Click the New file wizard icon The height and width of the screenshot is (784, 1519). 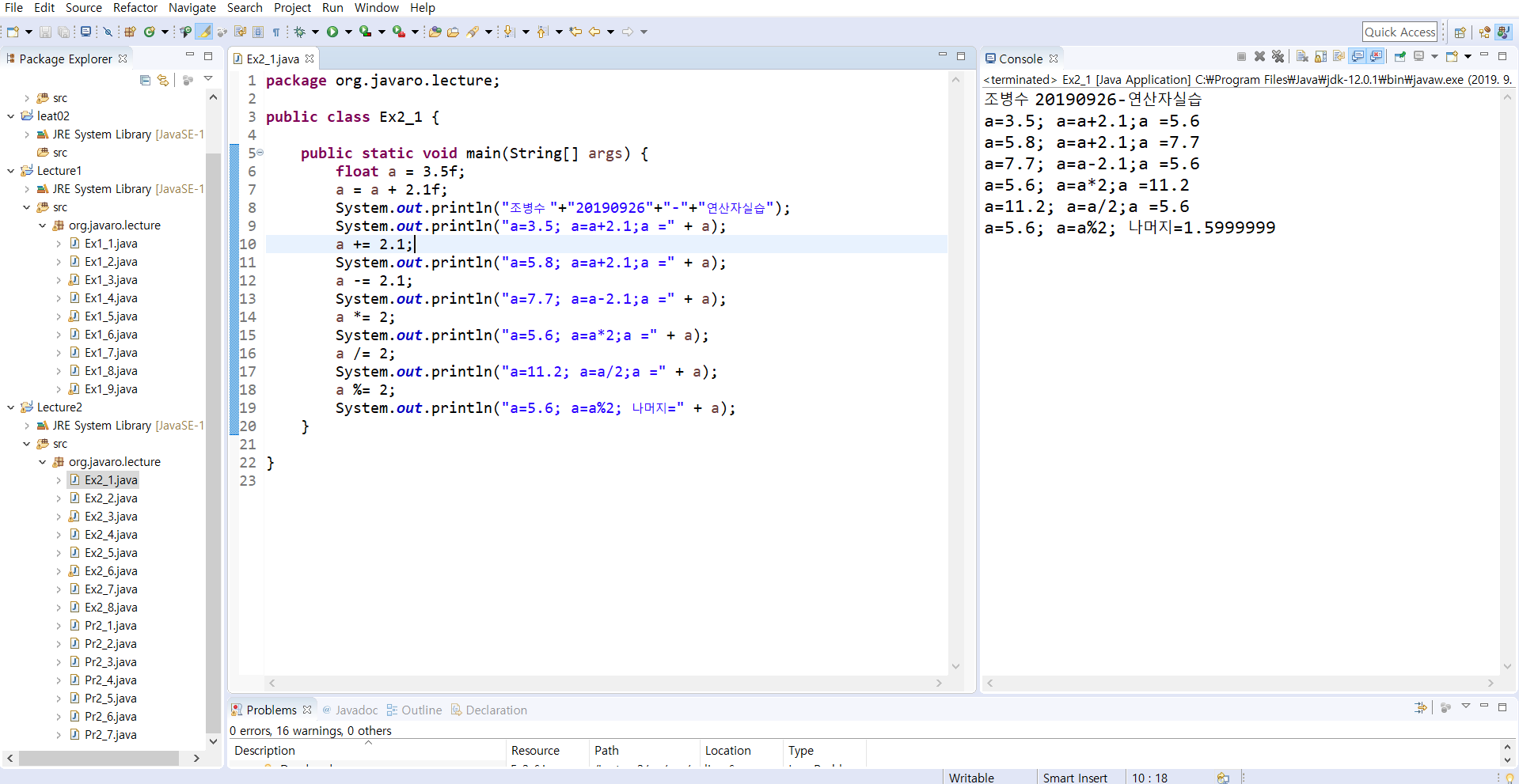pyautogui.click(x=13, y=32)
